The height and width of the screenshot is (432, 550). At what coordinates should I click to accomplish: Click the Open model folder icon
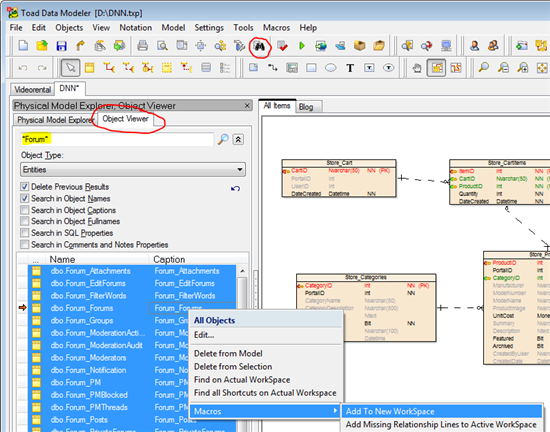coord(42,46)
